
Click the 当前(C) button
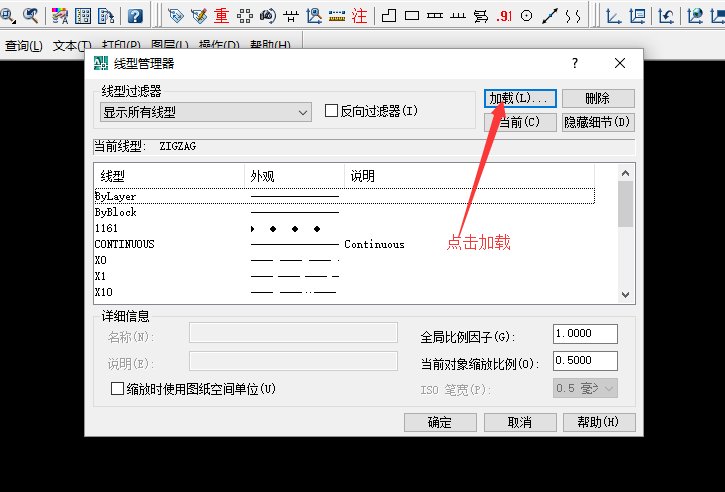[x=520, y=122]
